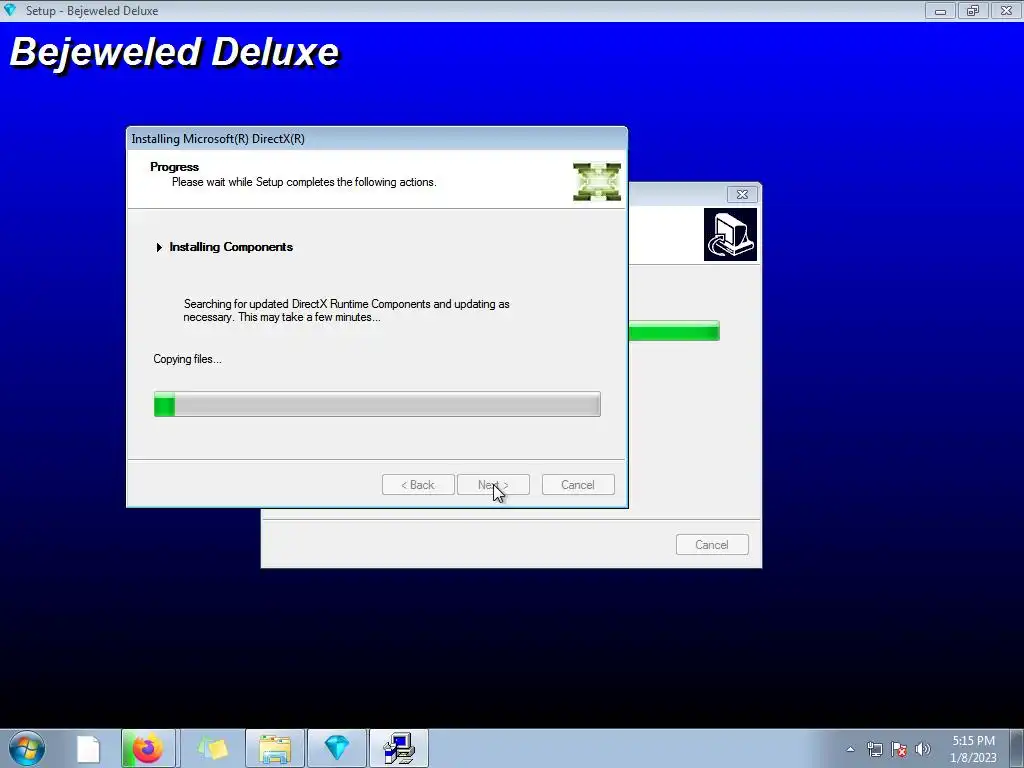This screenshot has width=1024, height=768.
Task: Cancel the DirectX installation
Action: pos(578,485)
